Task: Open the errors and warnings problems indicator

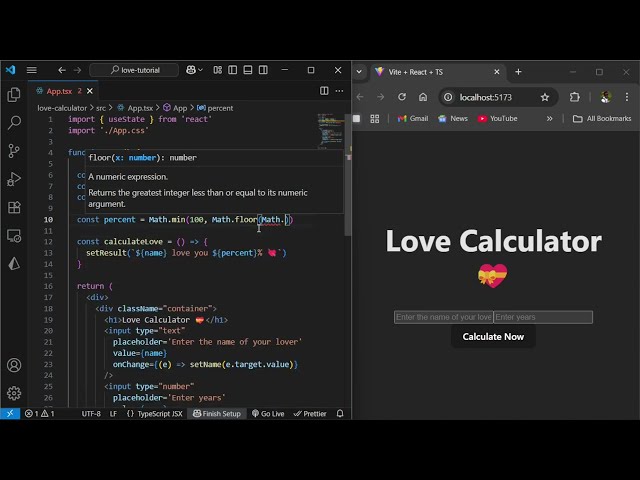Action: (40, 413)
